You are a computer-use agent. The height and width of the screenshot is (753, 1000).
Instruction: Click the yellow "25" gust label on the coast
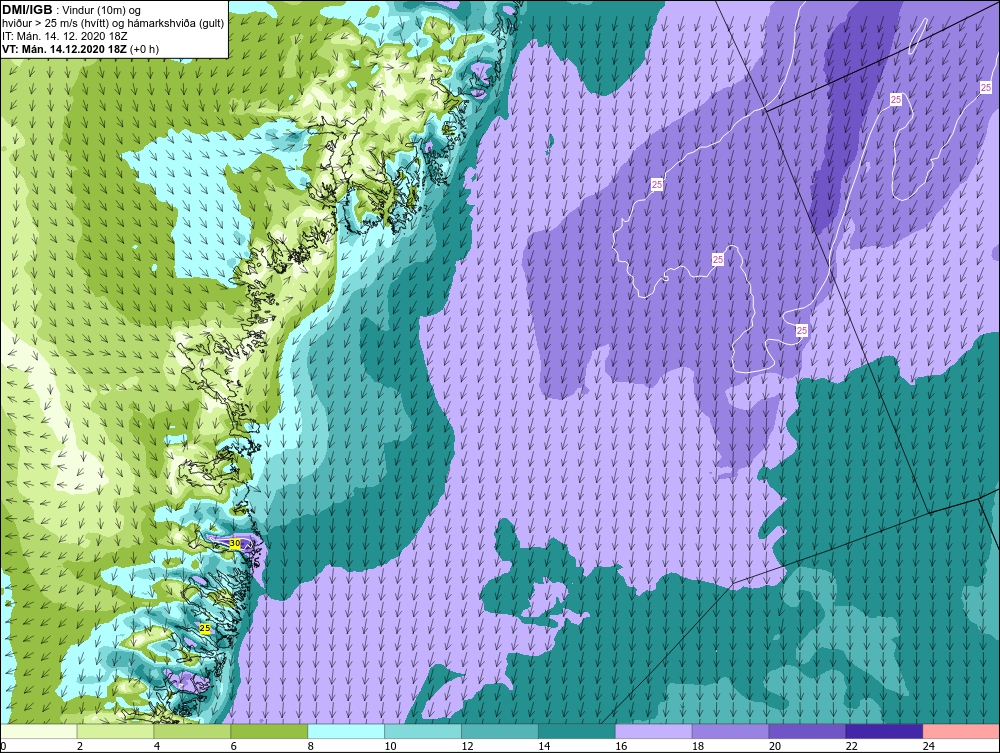[x=205, y=628]
